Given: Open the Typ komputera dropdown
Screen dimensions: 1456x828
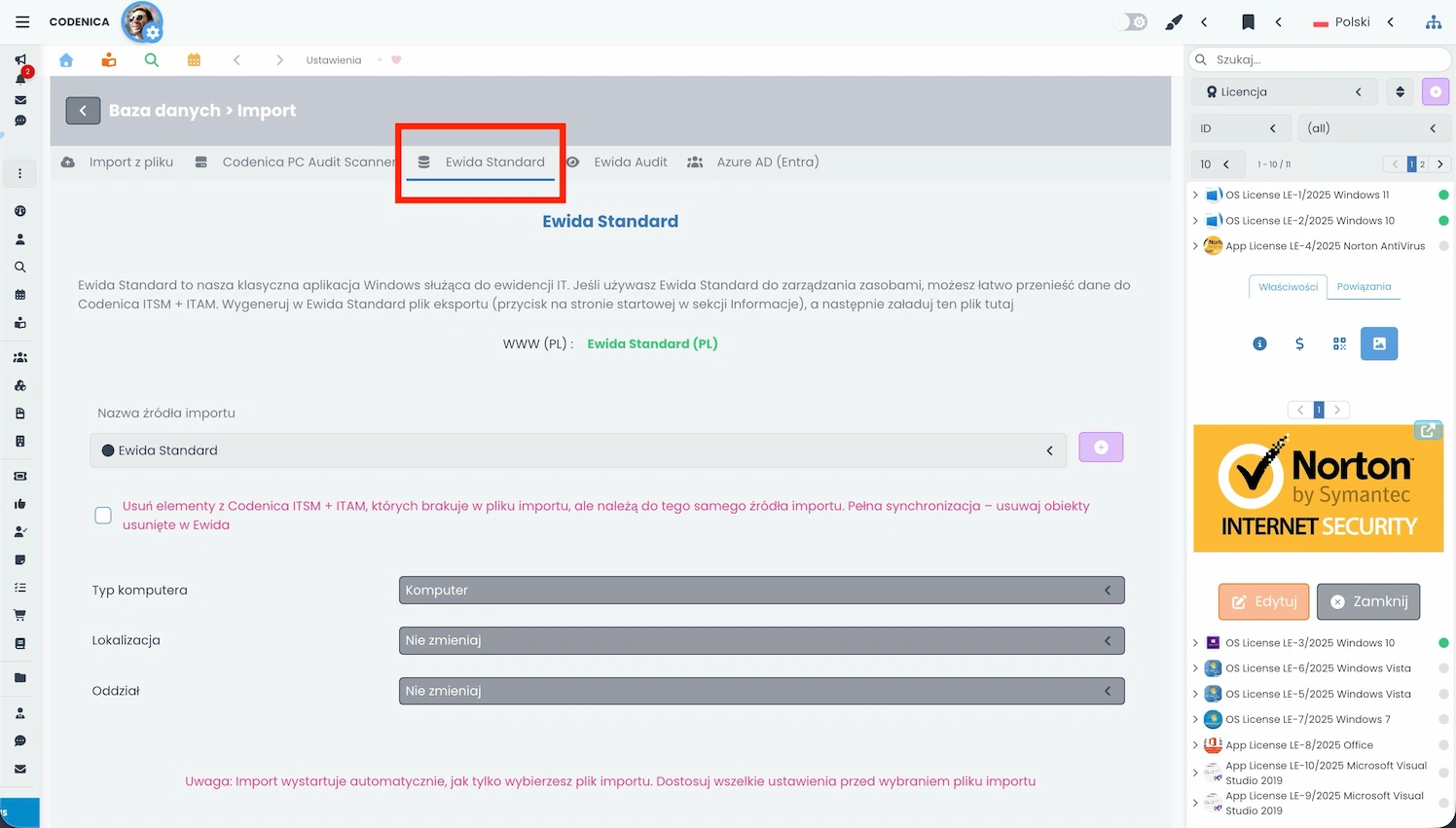Looking at the screenshot, I should (761, 591).
